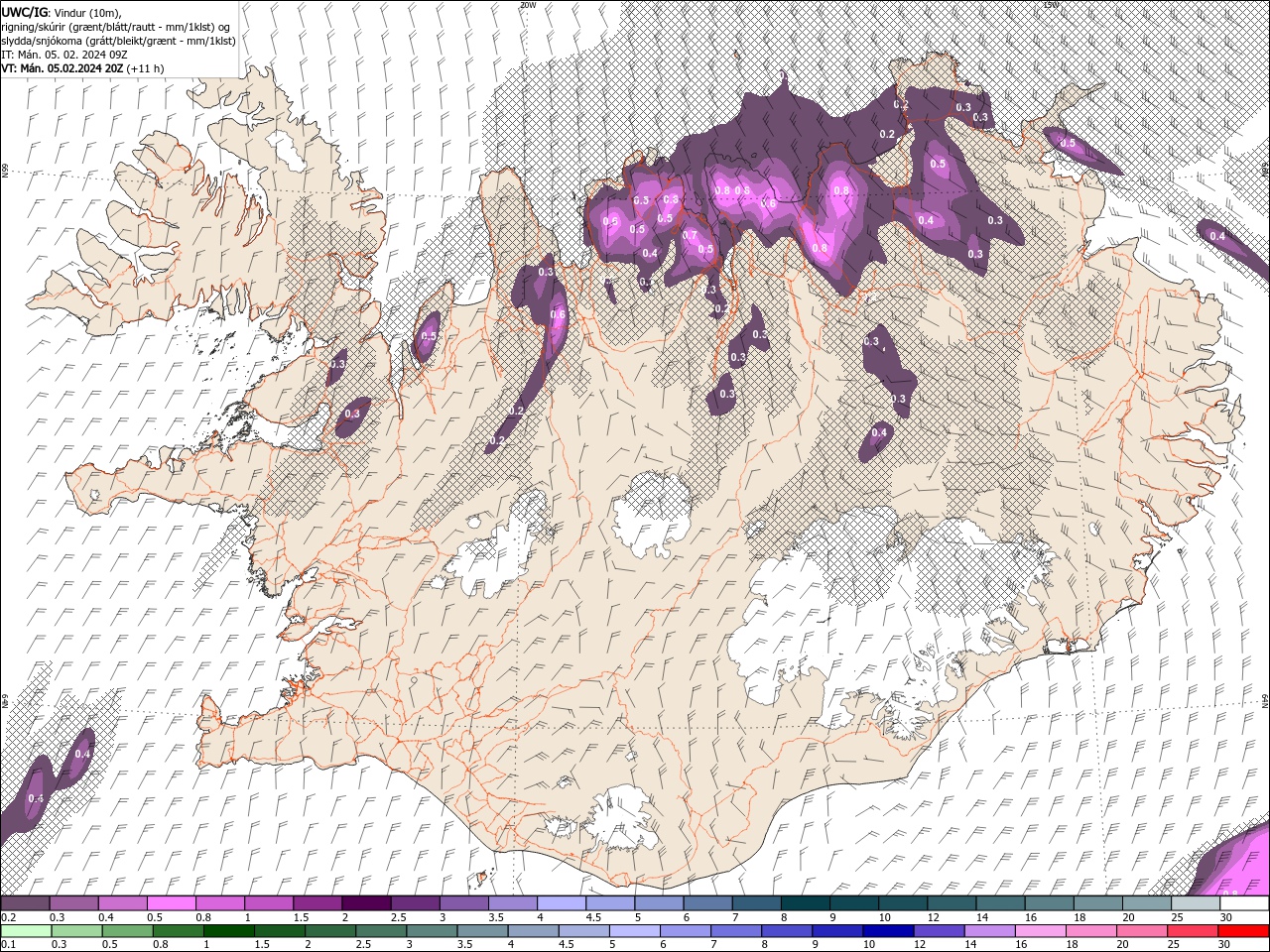Select the deep blue lower swatch labeled 10
1270x952 pixels.
point(887,931)
